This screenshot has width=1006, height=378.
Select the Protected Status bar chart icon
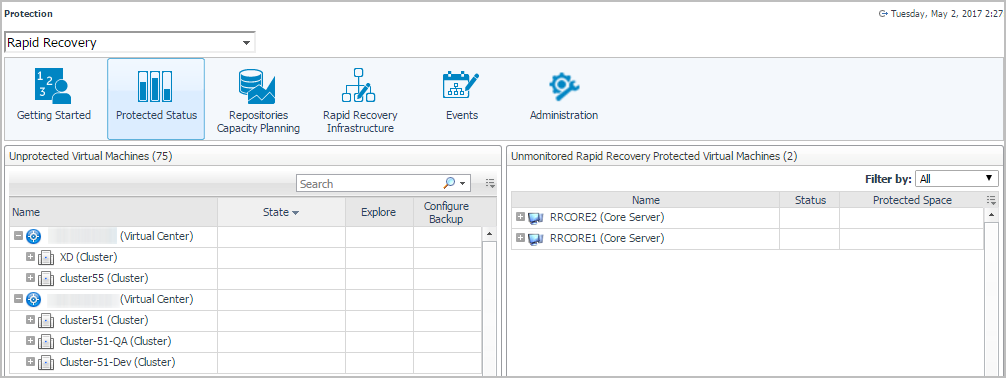[155, 87]
